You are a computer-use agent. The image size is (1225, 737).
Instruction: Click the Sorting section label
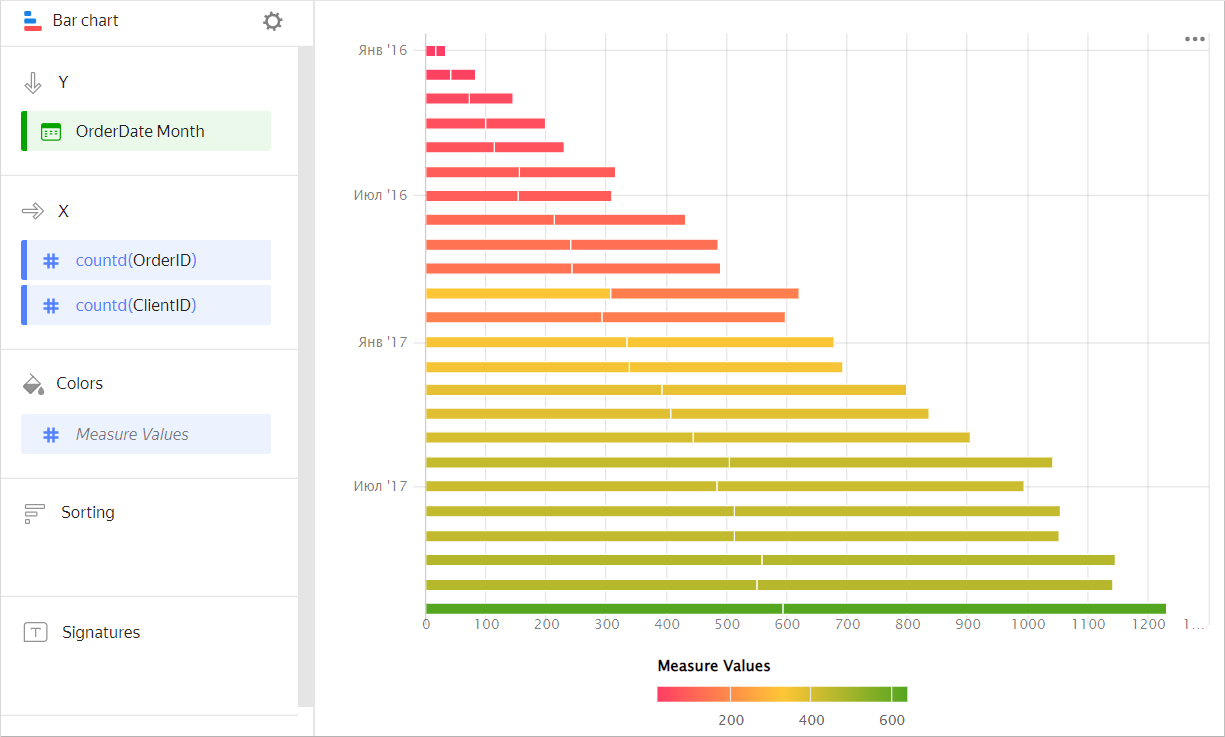[88, 512]
